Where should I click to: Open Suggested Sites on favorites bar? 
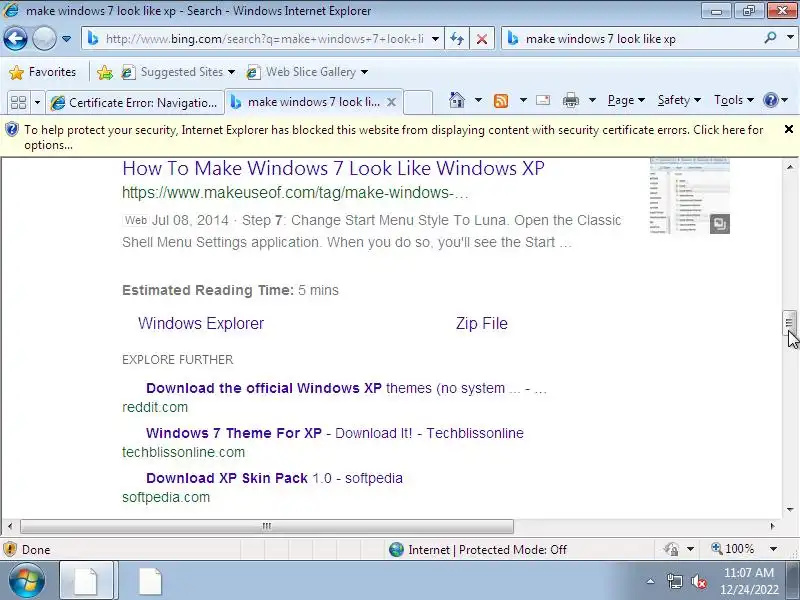pos(178,72)
